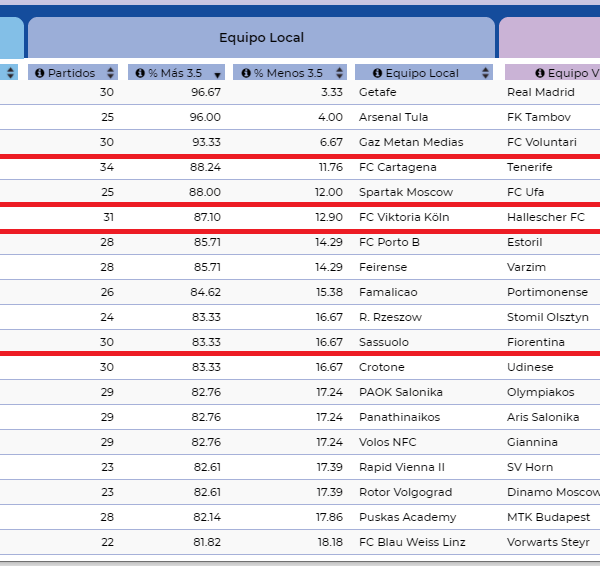The width and height of the screenshot is (600, 566).
Task: Select the Famalicao team cell
Action: [388, 292]
